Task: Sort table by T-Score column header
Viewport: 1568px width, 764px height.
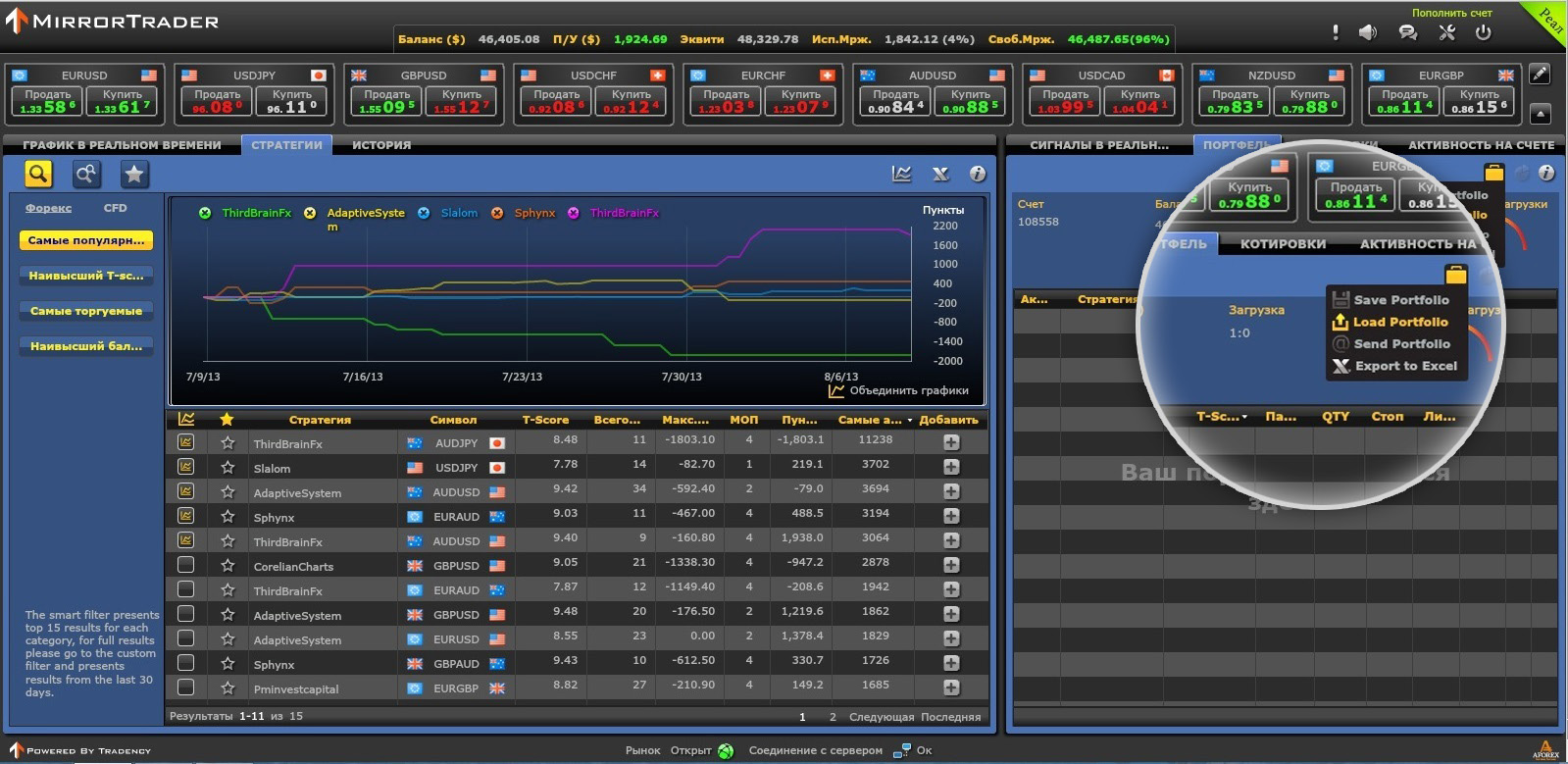Action: (x=545, y=420)
